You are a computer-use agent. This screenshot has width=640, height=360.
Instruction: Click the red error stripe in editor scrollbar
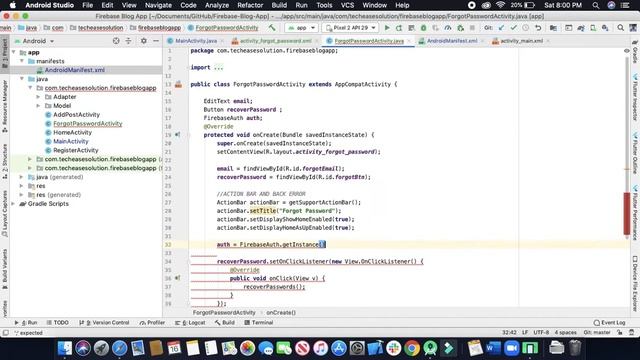click(627, 213)
